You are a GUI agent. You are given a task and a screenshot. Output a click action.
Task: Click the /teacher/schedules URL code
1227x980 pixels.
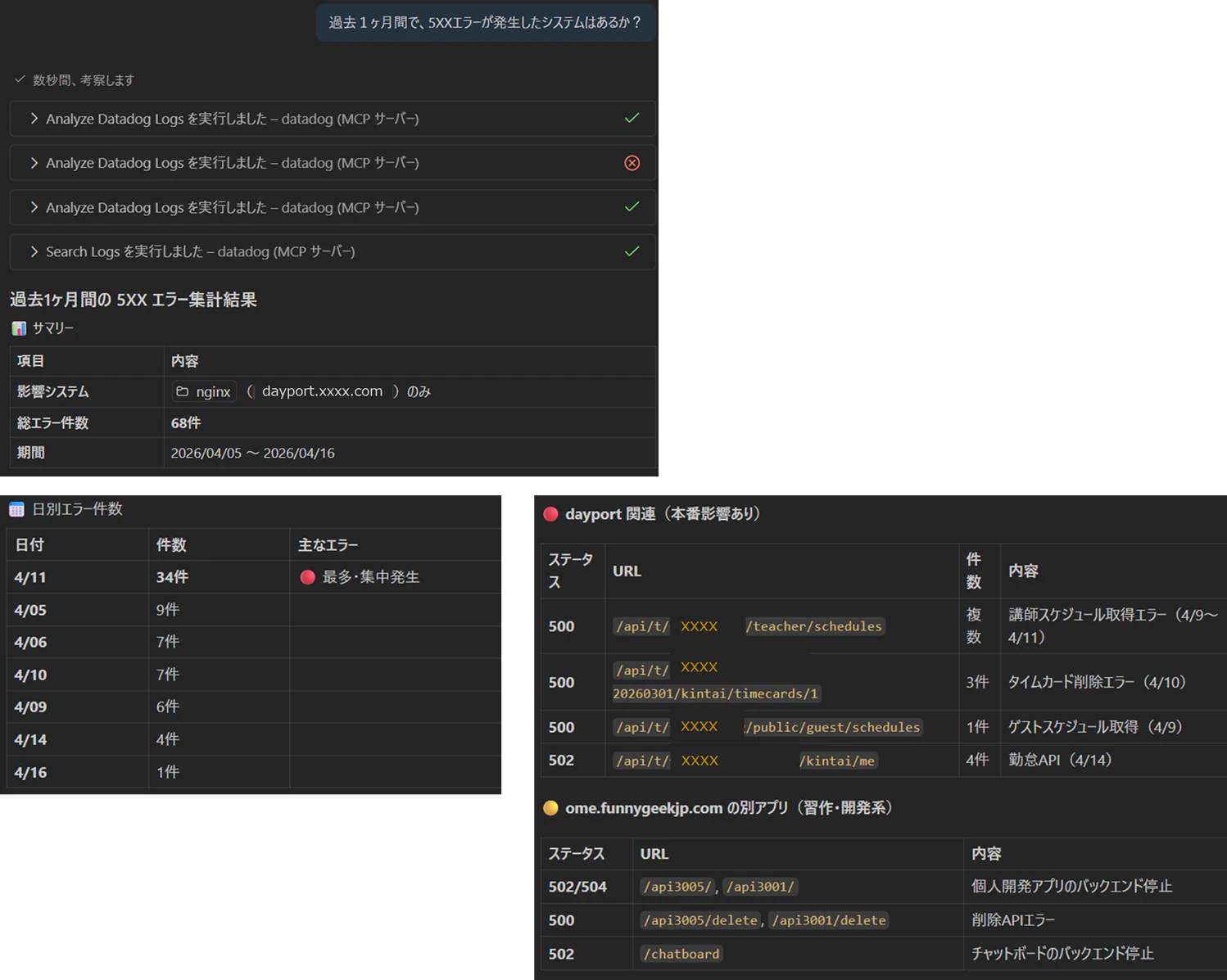813,626
